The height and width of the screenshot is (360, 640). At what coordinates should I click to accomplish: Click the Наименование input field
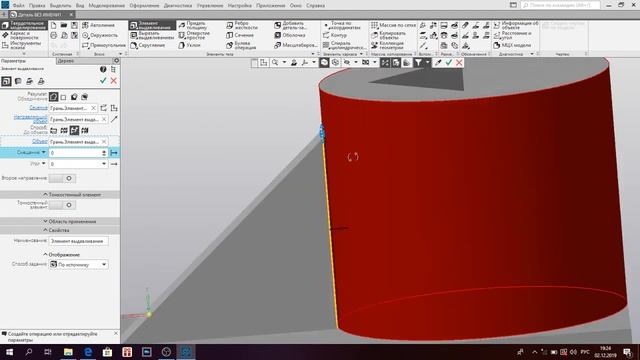tap(78, 241)
